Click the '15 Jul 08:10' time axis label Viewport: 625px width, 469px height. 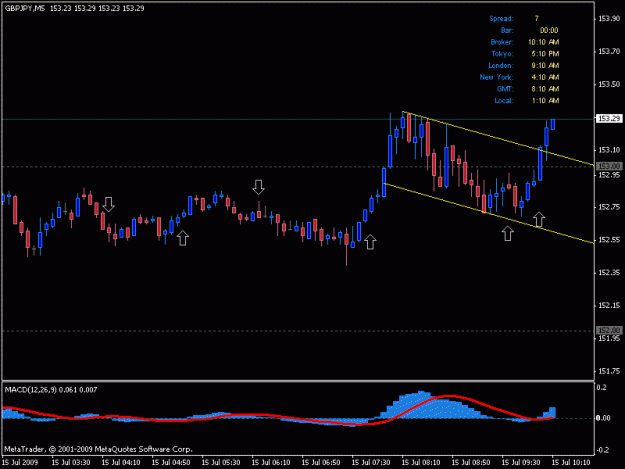(x=421, y=463)
